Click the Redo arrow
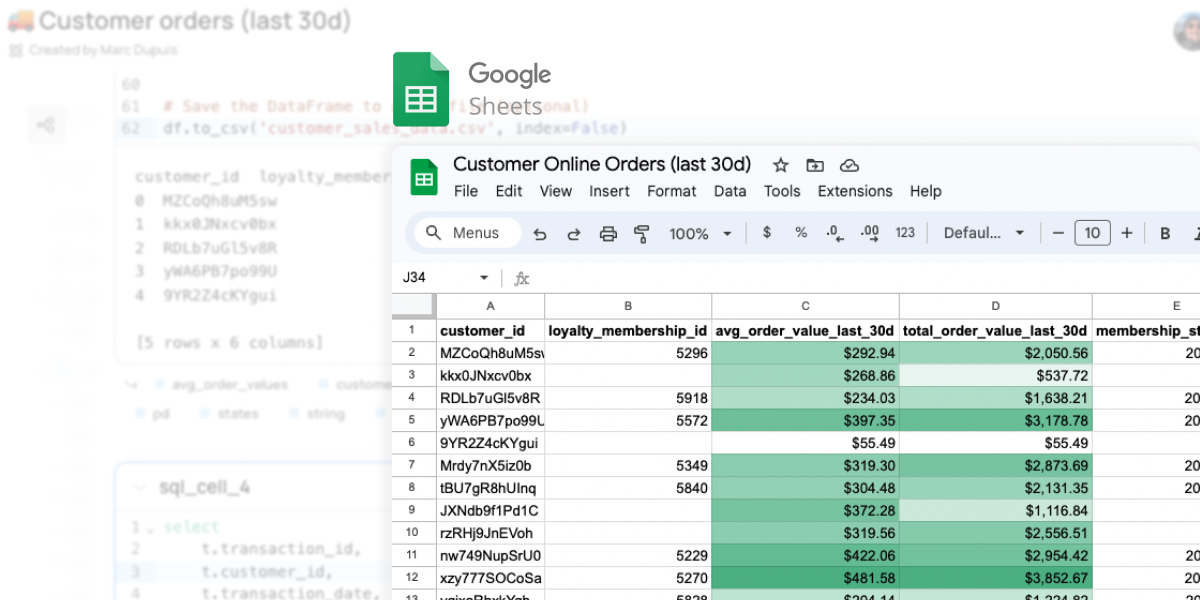This screenshot has width=1200, height=600. [574, 234]
